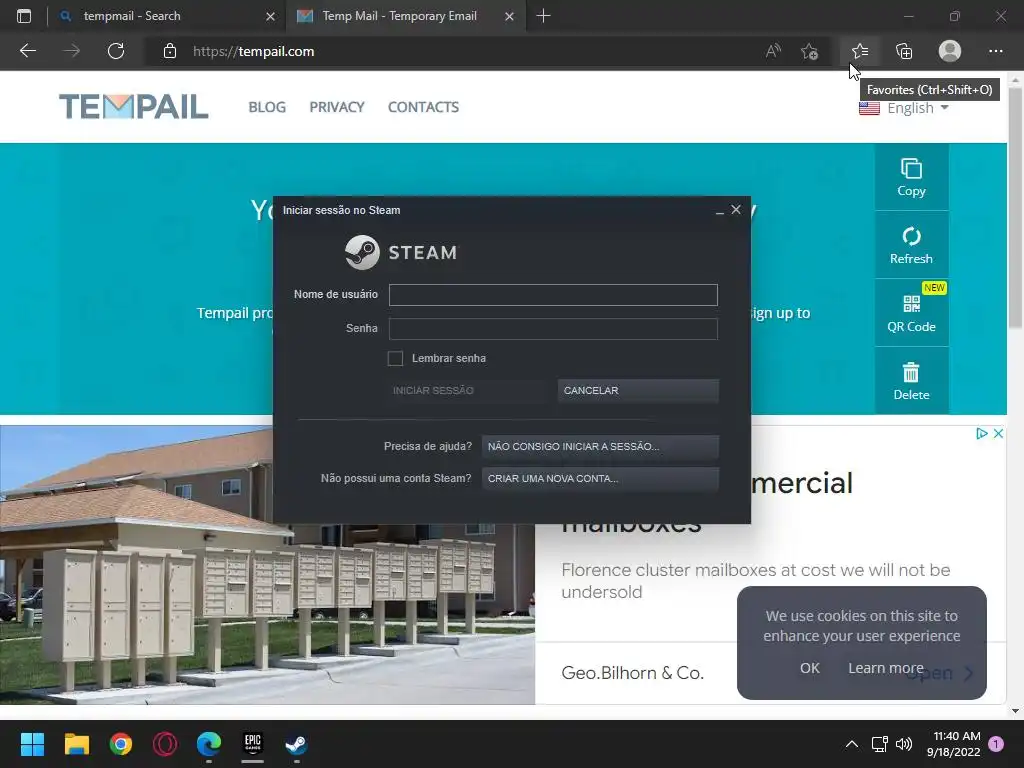The image size is (1024, 768).
Task: Switch to the tempmail - Search tab
Action: click(x=167, y=16)
